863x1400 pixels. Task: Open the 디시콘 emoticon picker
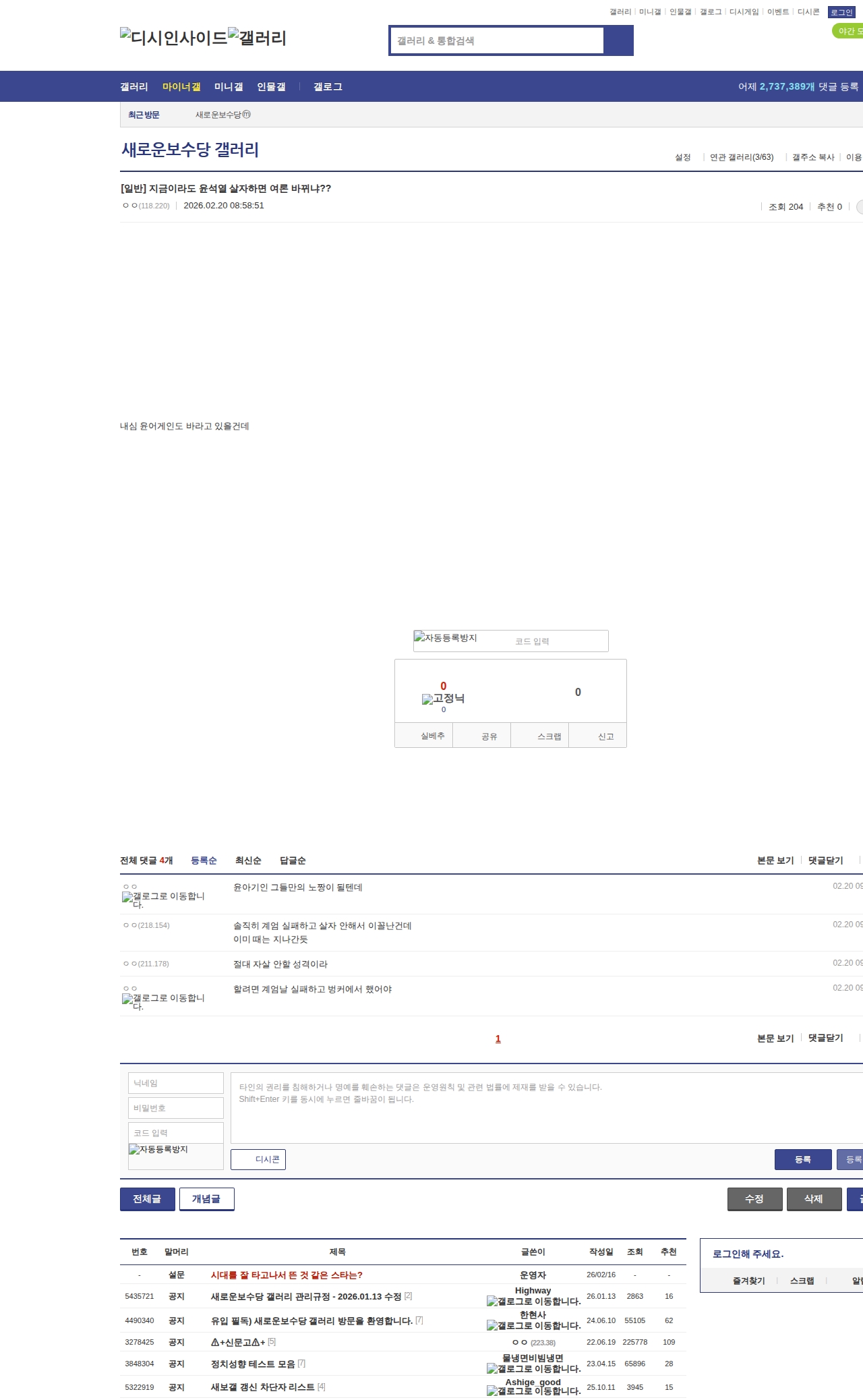[258, 1159]
